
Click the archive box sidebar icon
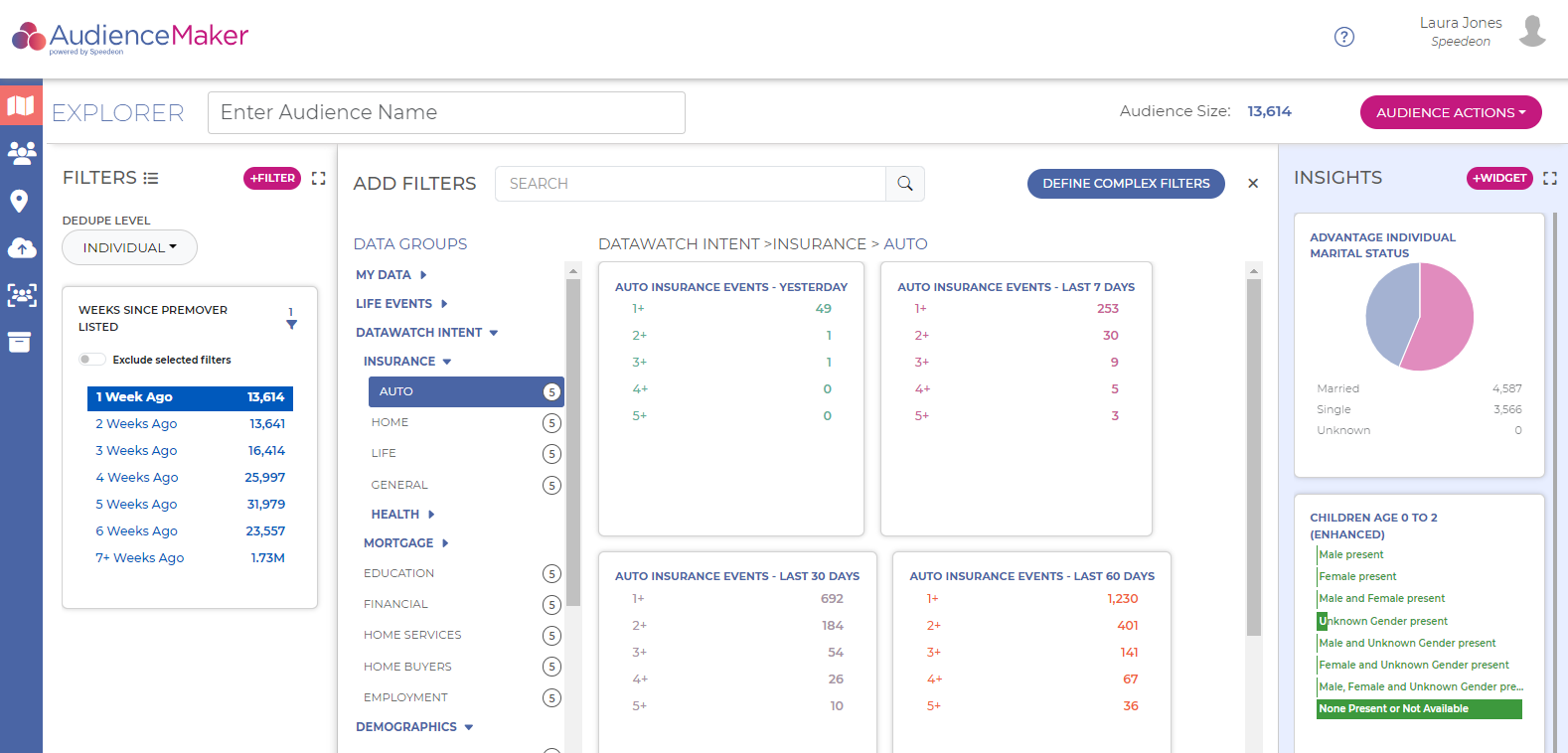point(20,343)
